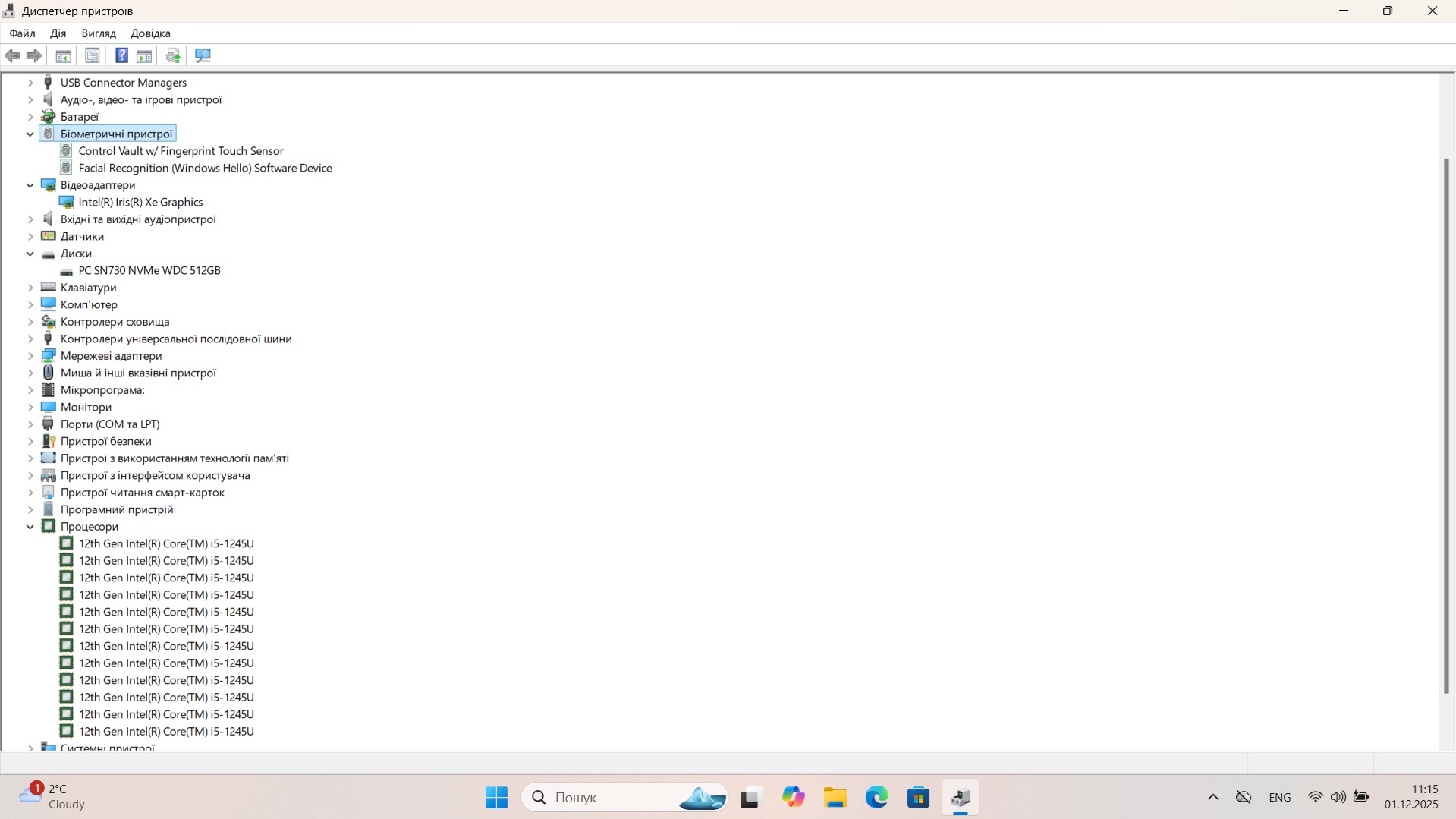The image size is (1456, 819).
Task: Click Scan for hardware changes icon
Action: [x=203, y=55]
